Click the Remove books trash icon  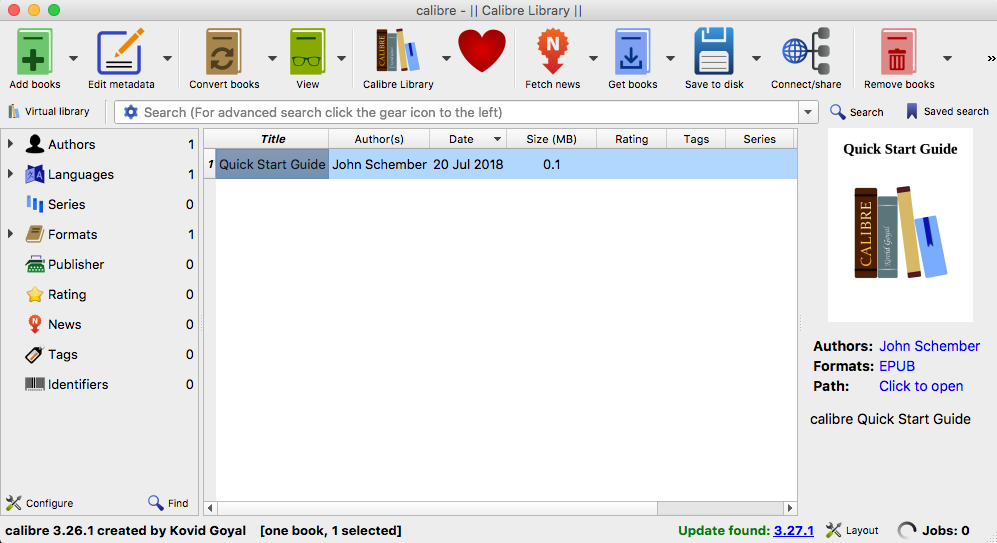pyautogui.click(x=899, y=51)
